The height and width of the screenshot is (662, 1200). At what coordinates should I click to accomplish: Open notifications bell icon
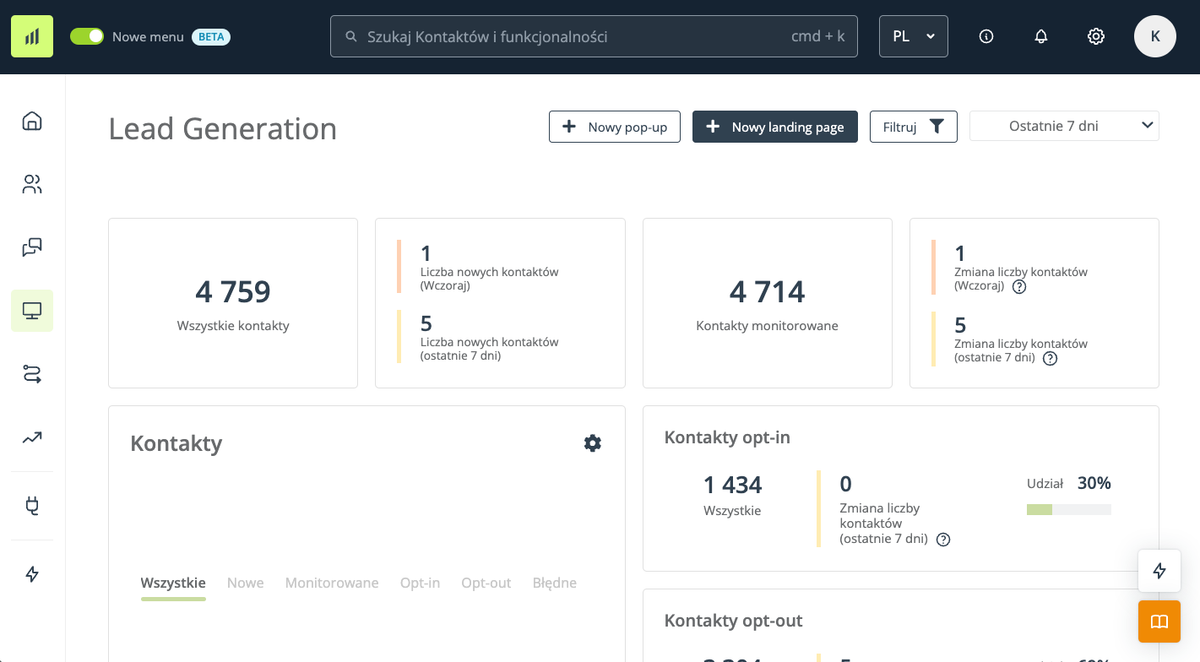tap(1041, 36)
